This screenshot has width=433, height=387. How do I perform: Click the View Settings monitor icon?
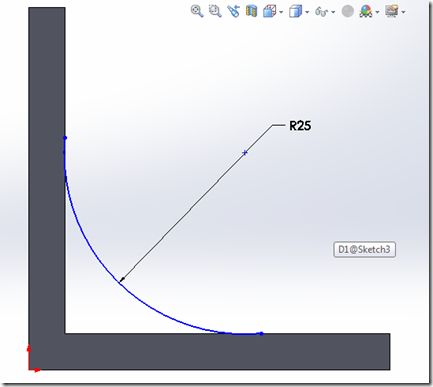click(x=392, y=11)
